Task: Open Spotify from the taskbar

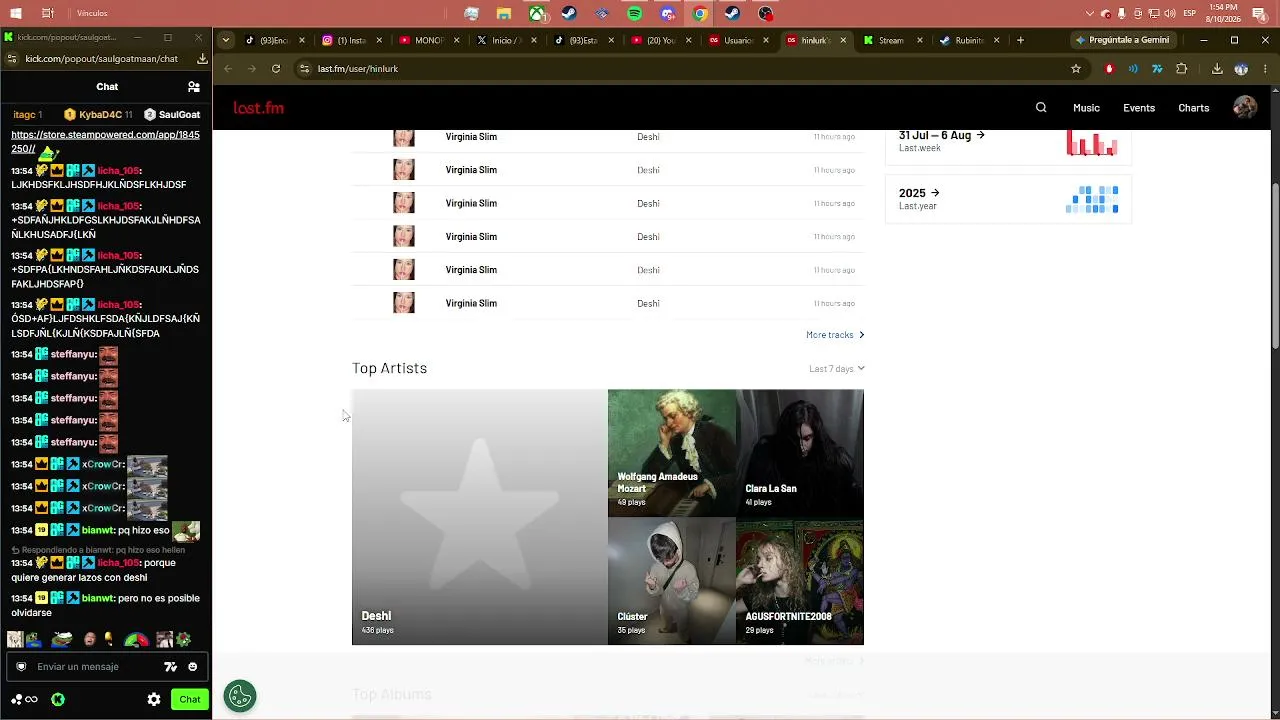Action: 635,14
